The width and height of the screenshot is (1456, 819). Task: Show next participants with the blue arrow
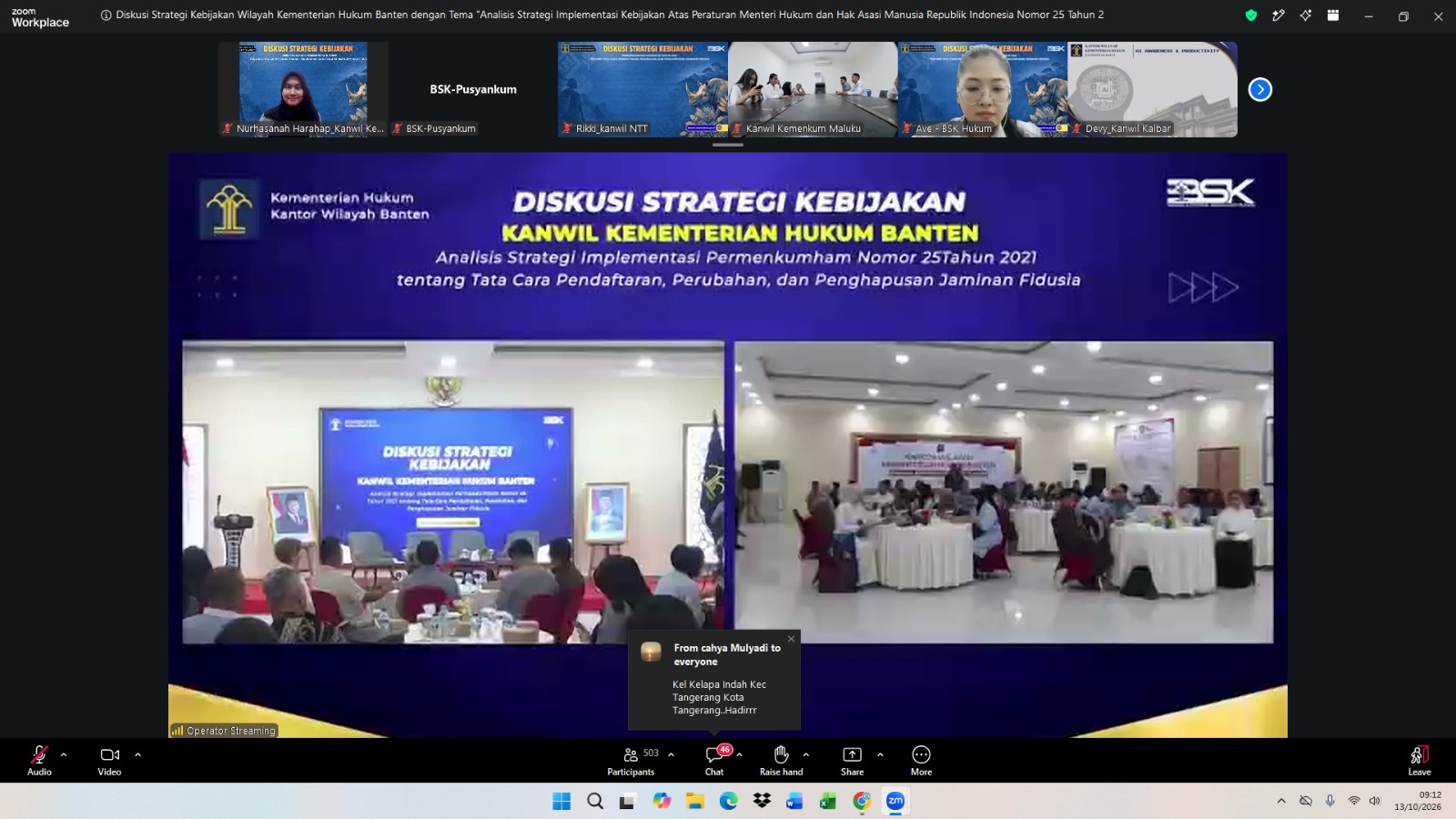pyautogui.click(x=1259, y=89)
